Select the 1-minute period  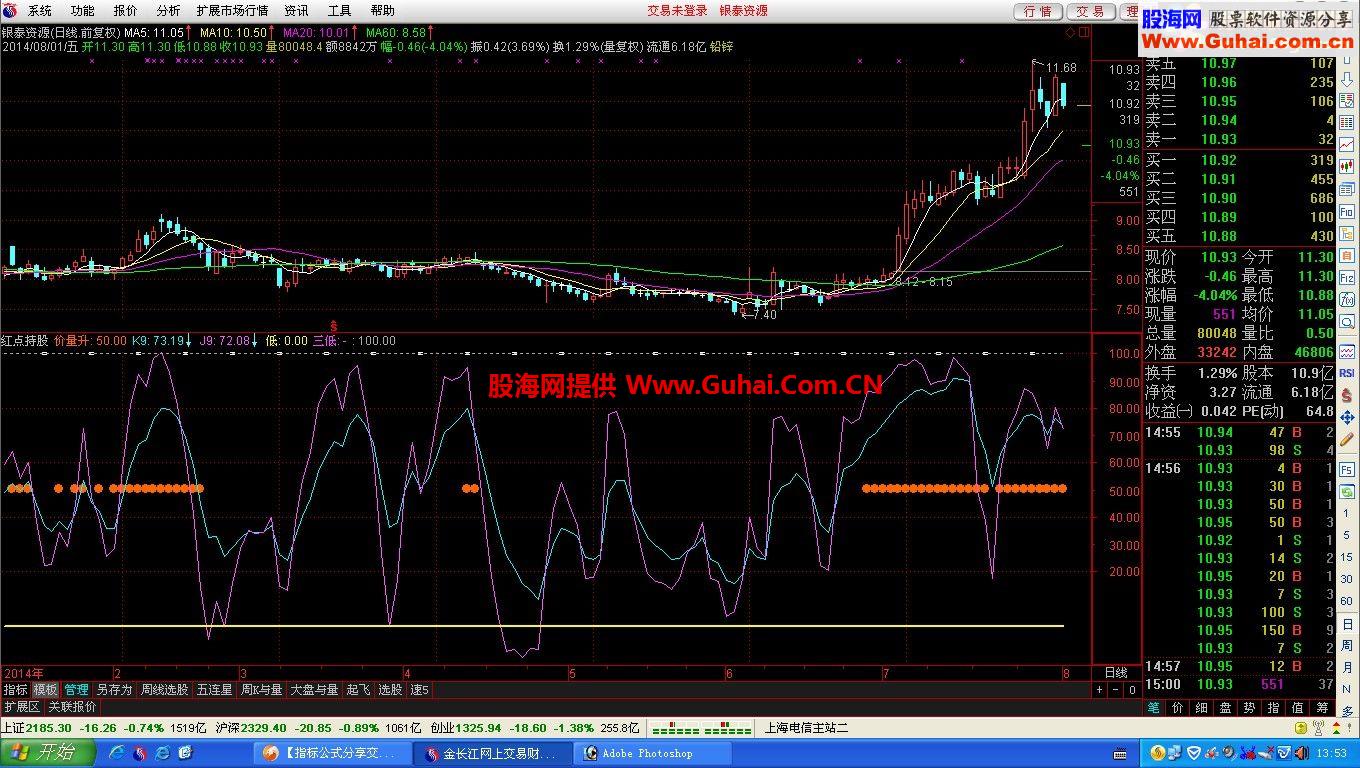pos(1347,514)
